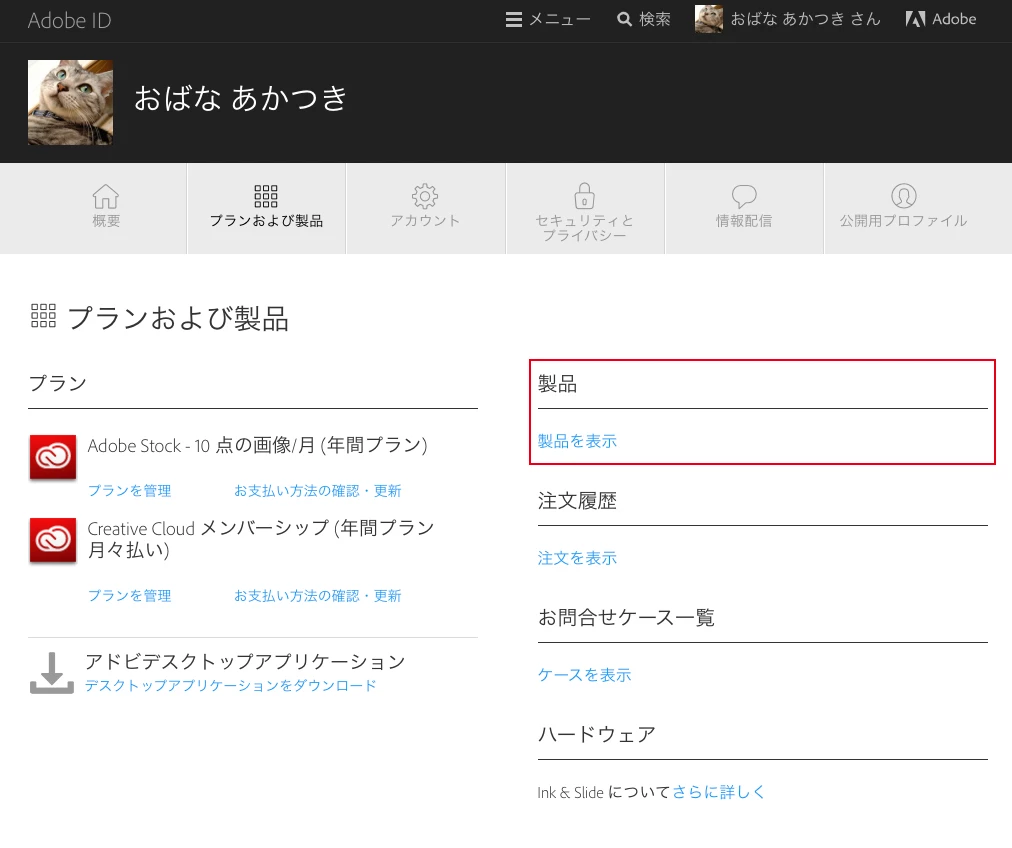Click the search magnifier icon
Viewport: 1012px width, 848px height.
624,19
